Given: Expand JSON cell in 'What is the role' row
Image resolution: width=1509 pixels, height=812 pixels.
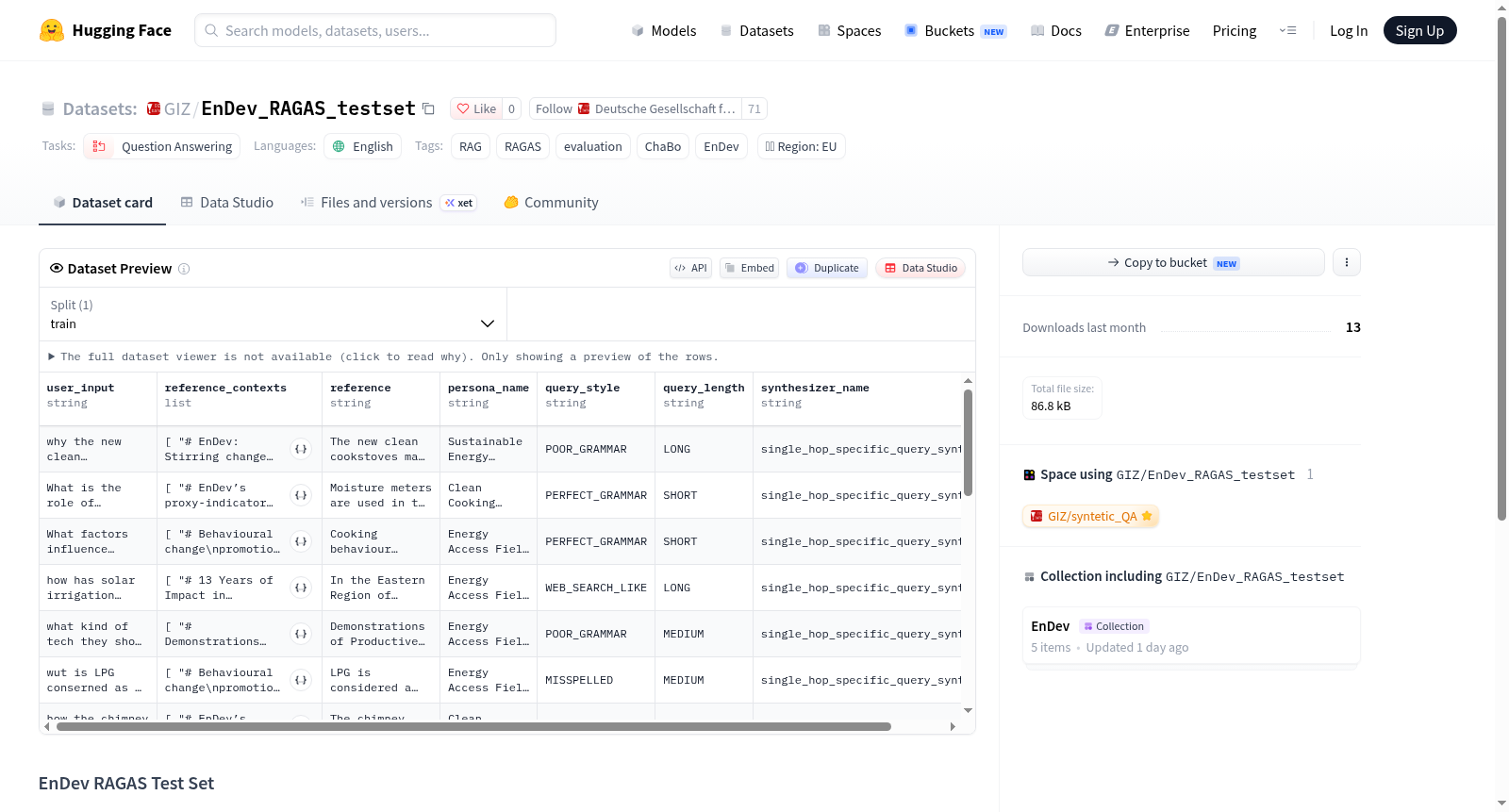Looking at the screenshot, I should [301, 495].
